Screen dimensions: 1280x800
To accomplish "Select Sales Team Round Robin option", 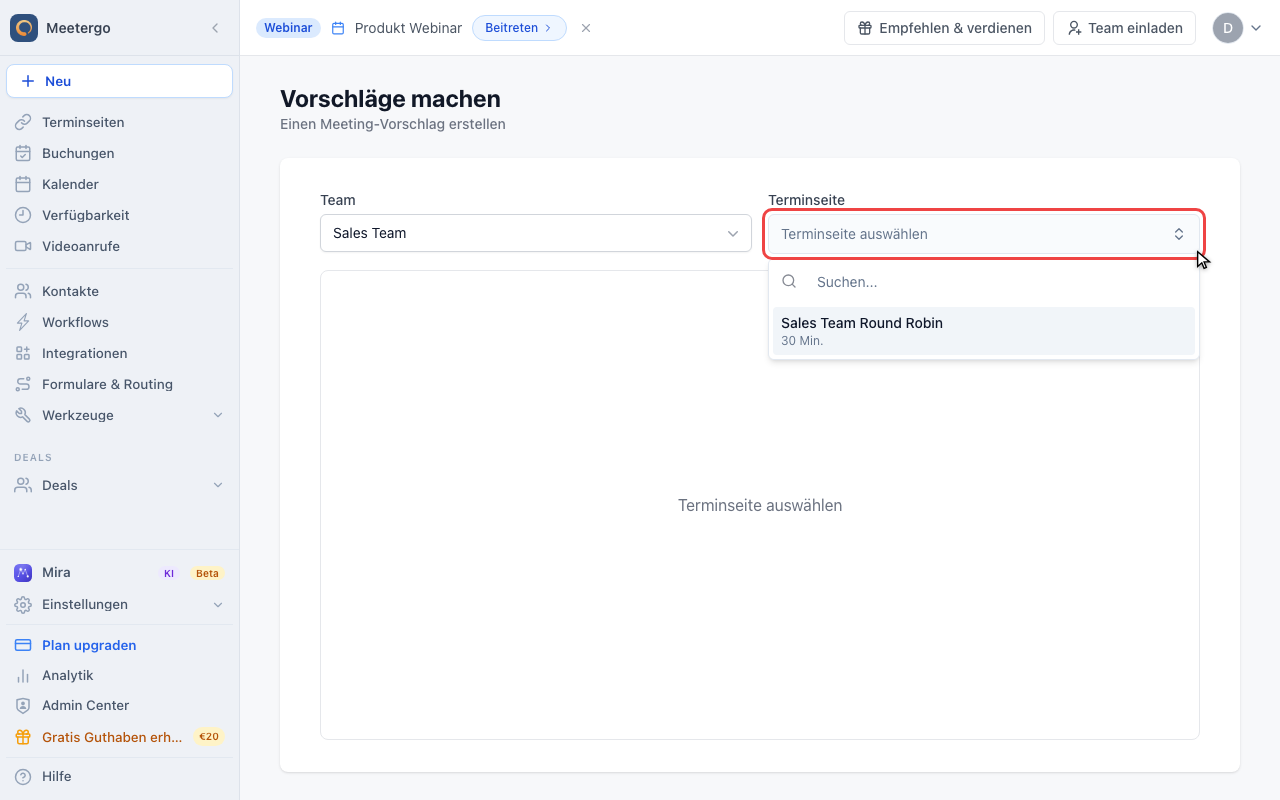I will (984, 331).
